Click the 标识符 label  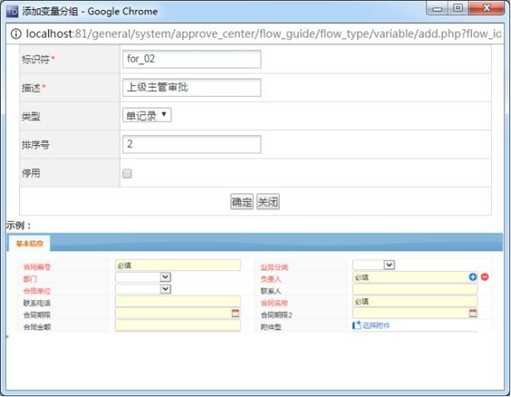(36, 59)
